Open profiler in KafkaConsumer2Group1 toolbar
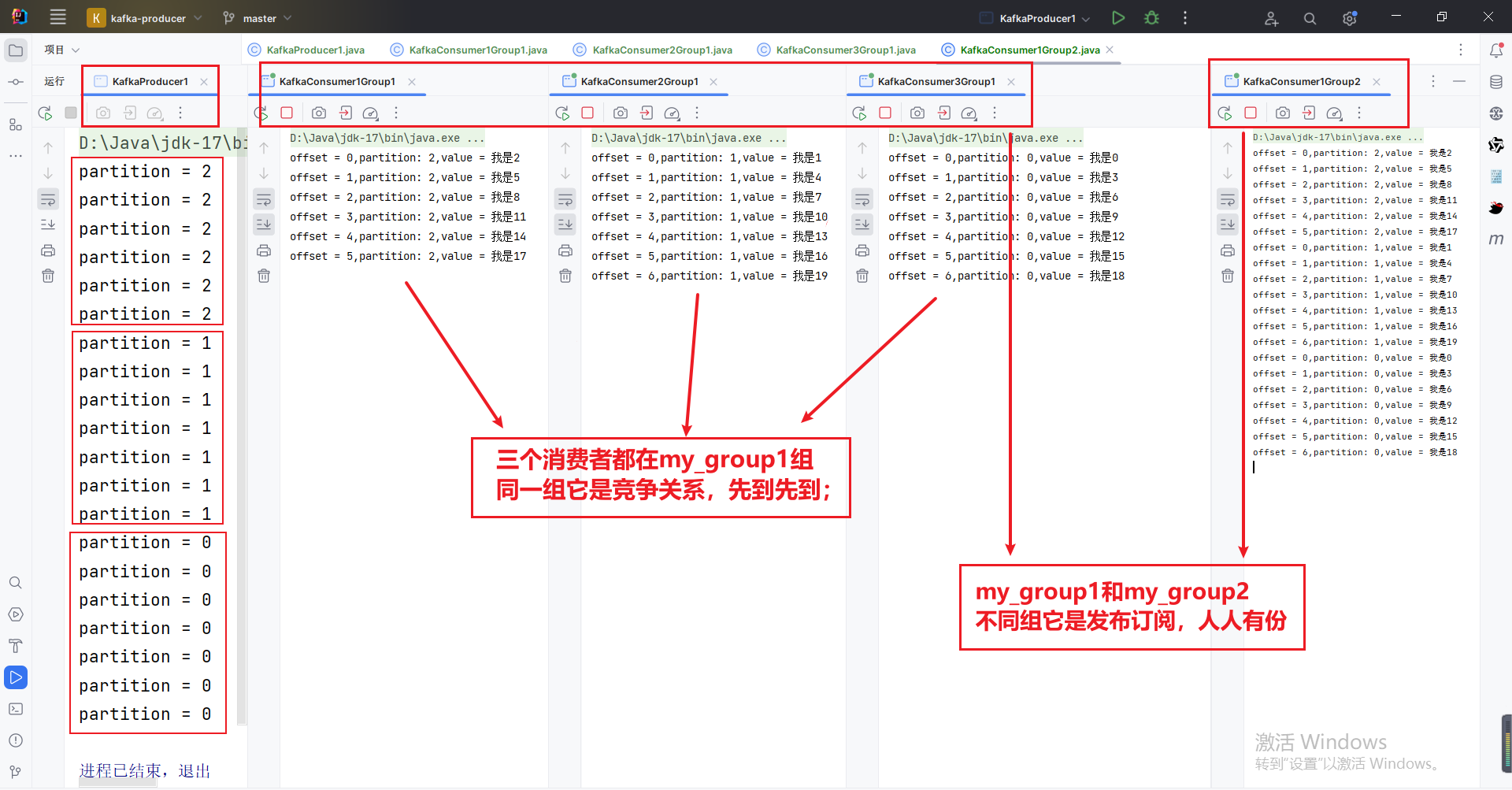The height and width of the screenshot is (790, 1512). [x=673, y=113]
